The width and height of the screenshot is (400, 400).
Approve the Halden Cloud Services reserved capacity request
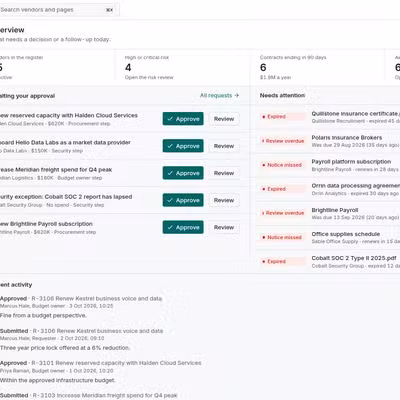[x=183, y=119]
